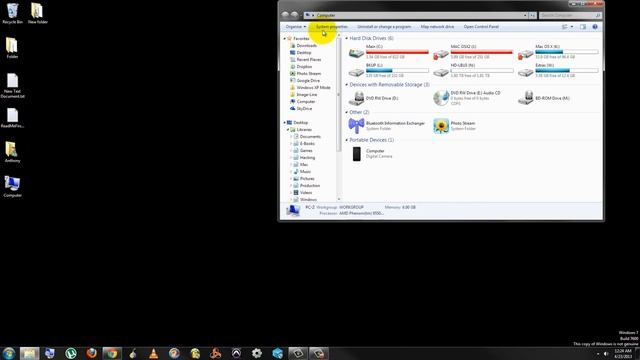Open SkyDrive in Favorites
640x360 pixels.
(304, 109)
